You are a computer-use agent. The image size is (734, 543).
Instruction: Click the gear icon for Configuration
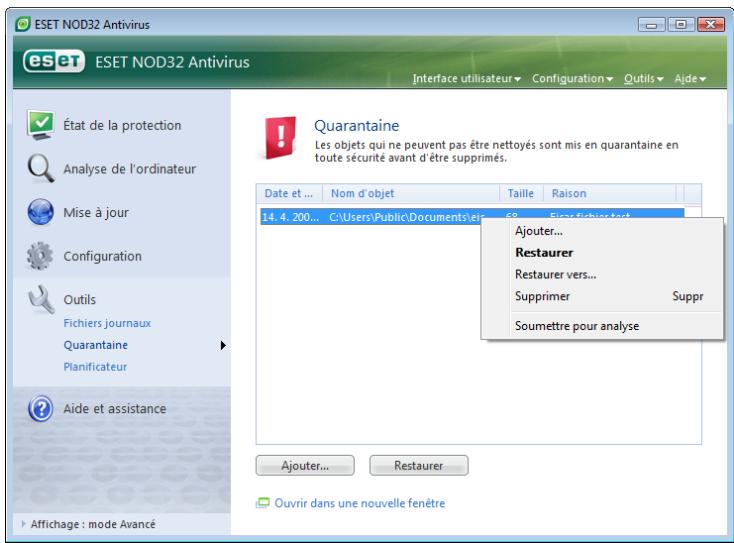click(40, 256)
